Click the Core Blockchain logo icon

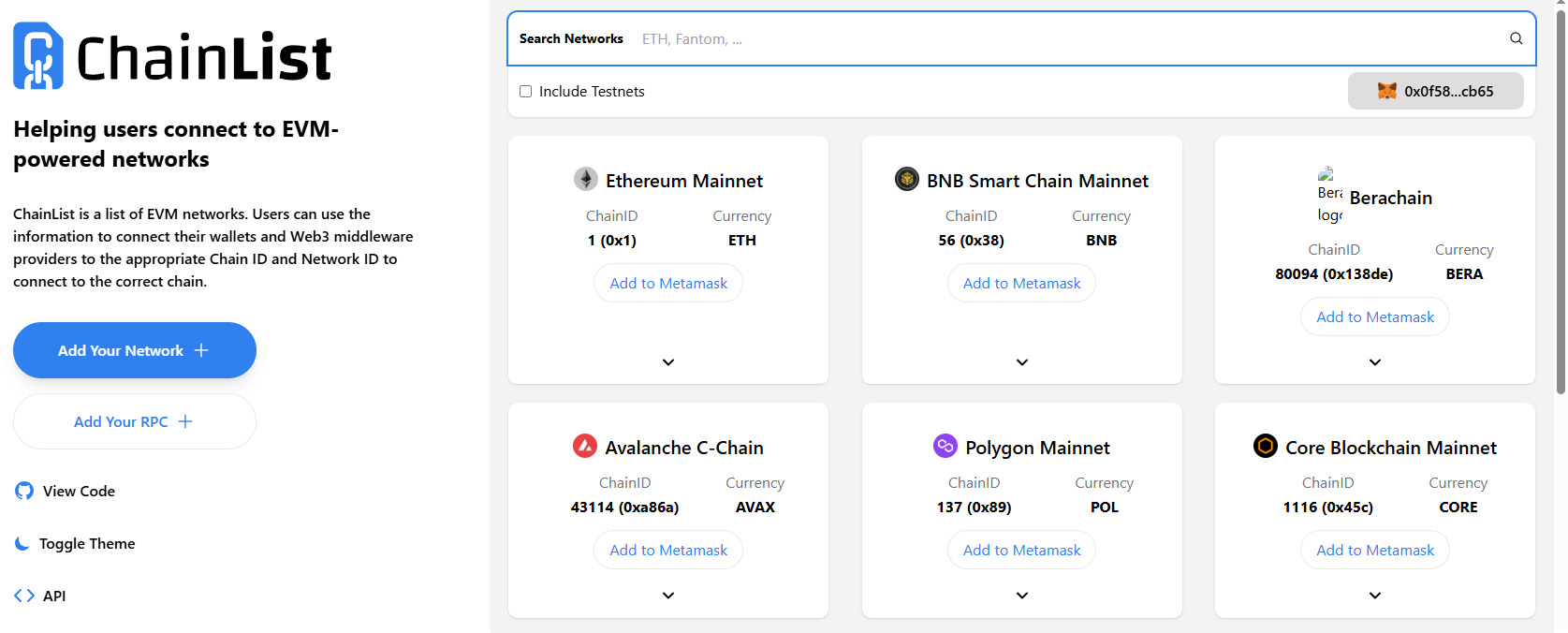click(x=1266, y=446)
